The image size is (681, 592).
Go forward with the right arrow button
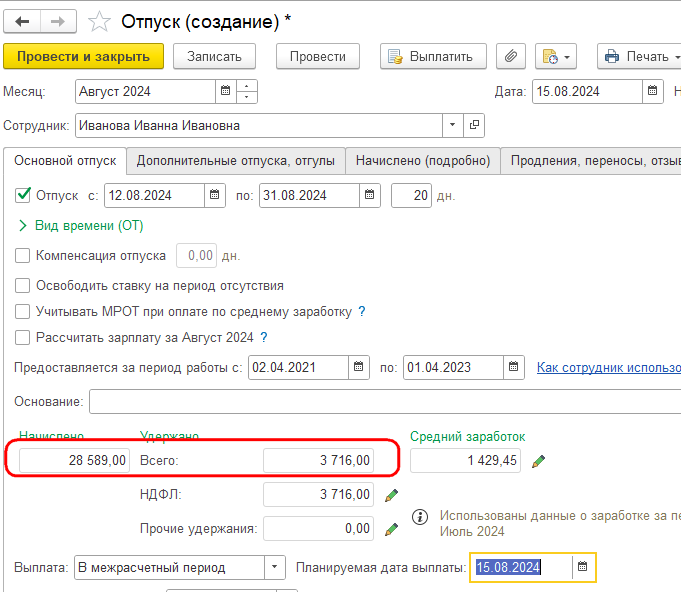tap(58, 21)
